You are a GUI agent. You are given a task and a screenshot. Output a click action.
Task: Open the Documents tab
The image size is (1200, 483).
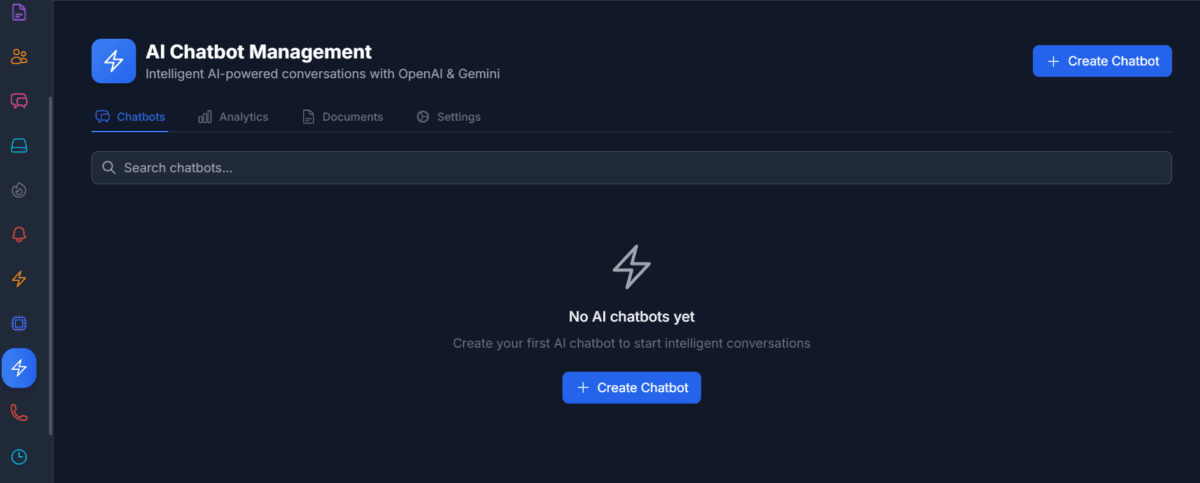pyautogui.click(x=343, y=117)
